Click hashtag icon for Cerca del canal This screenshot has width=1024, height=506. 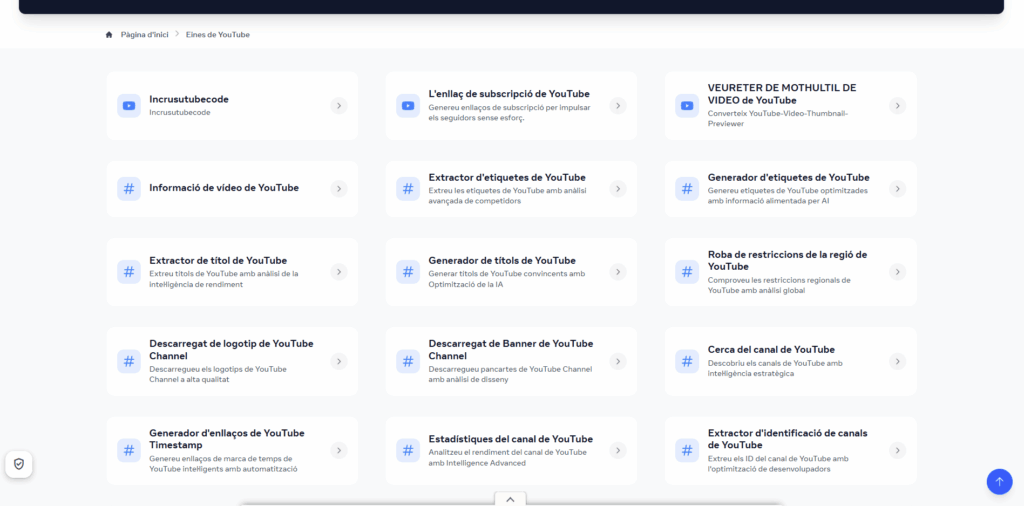[687, 361]
